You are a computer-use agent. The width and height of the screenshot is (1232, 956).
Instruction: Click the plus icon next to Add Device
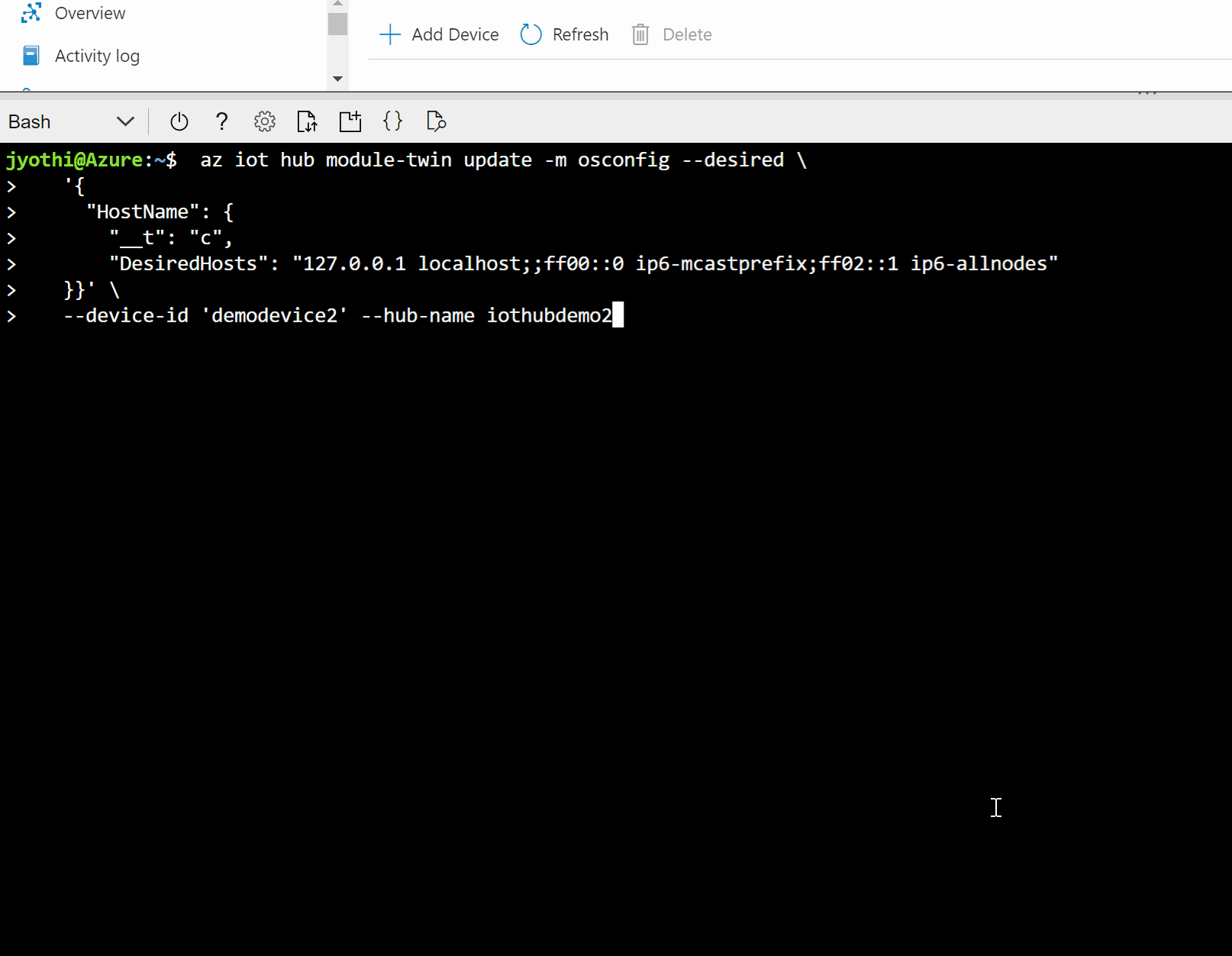390,34
